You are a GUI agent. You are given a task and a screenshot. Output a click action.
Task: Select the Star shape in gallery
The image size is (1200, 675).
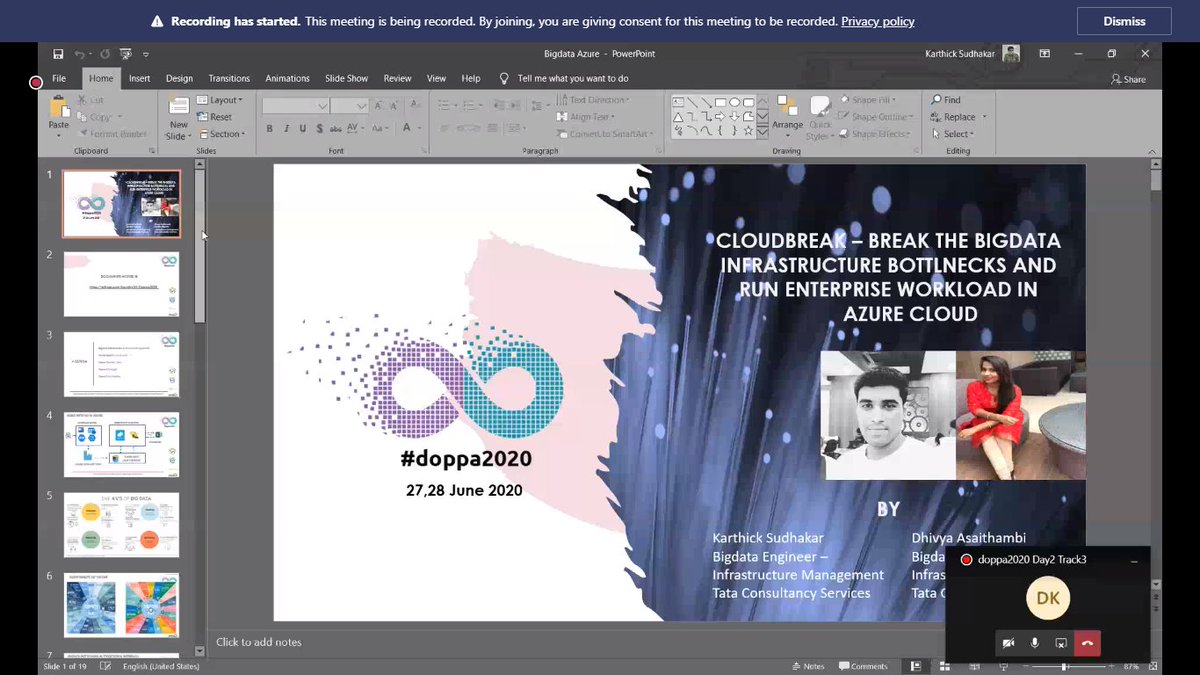[749, 130]
